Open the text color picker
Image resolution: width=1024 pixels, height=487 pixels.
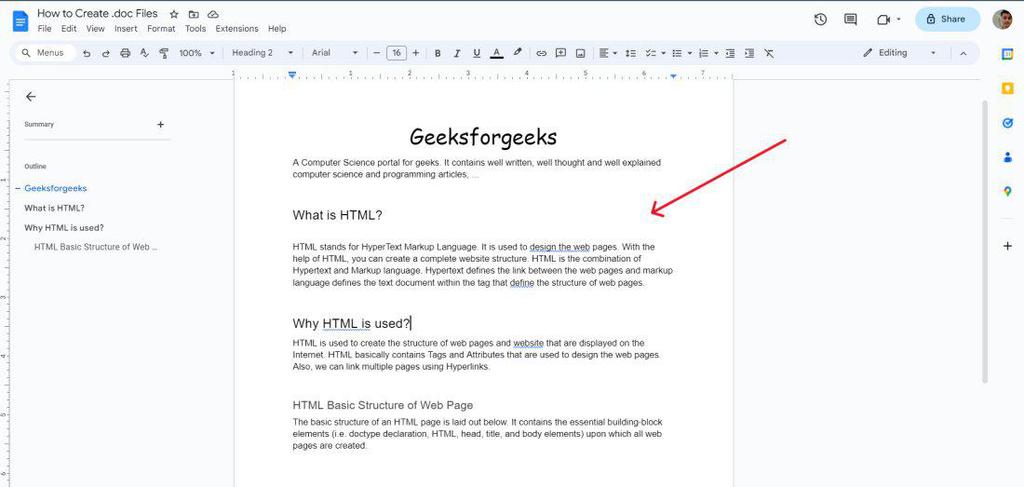[496, 54]
